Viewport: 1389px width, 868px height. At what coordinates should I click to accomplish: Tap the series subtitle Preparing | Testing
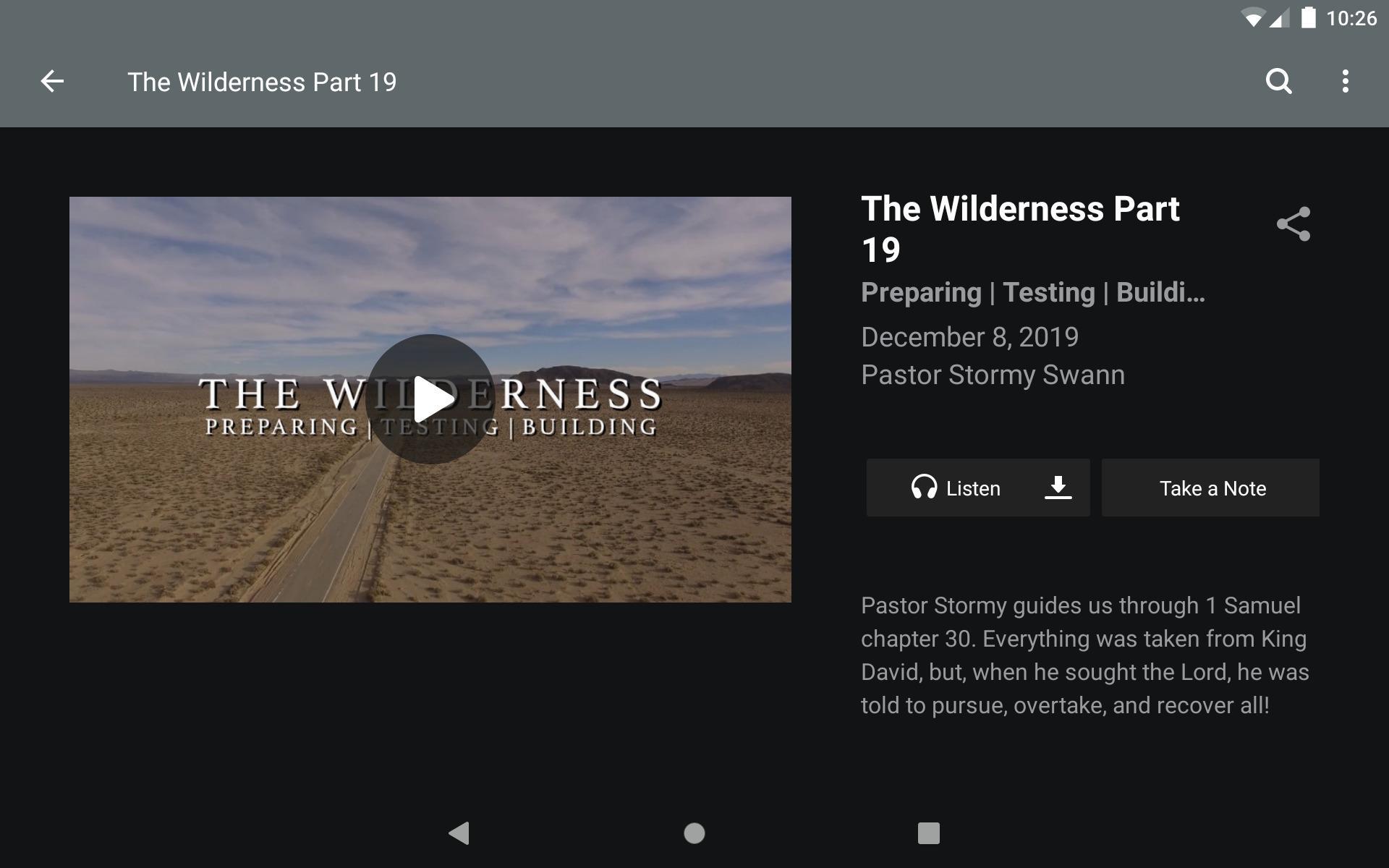[1033, 292]
